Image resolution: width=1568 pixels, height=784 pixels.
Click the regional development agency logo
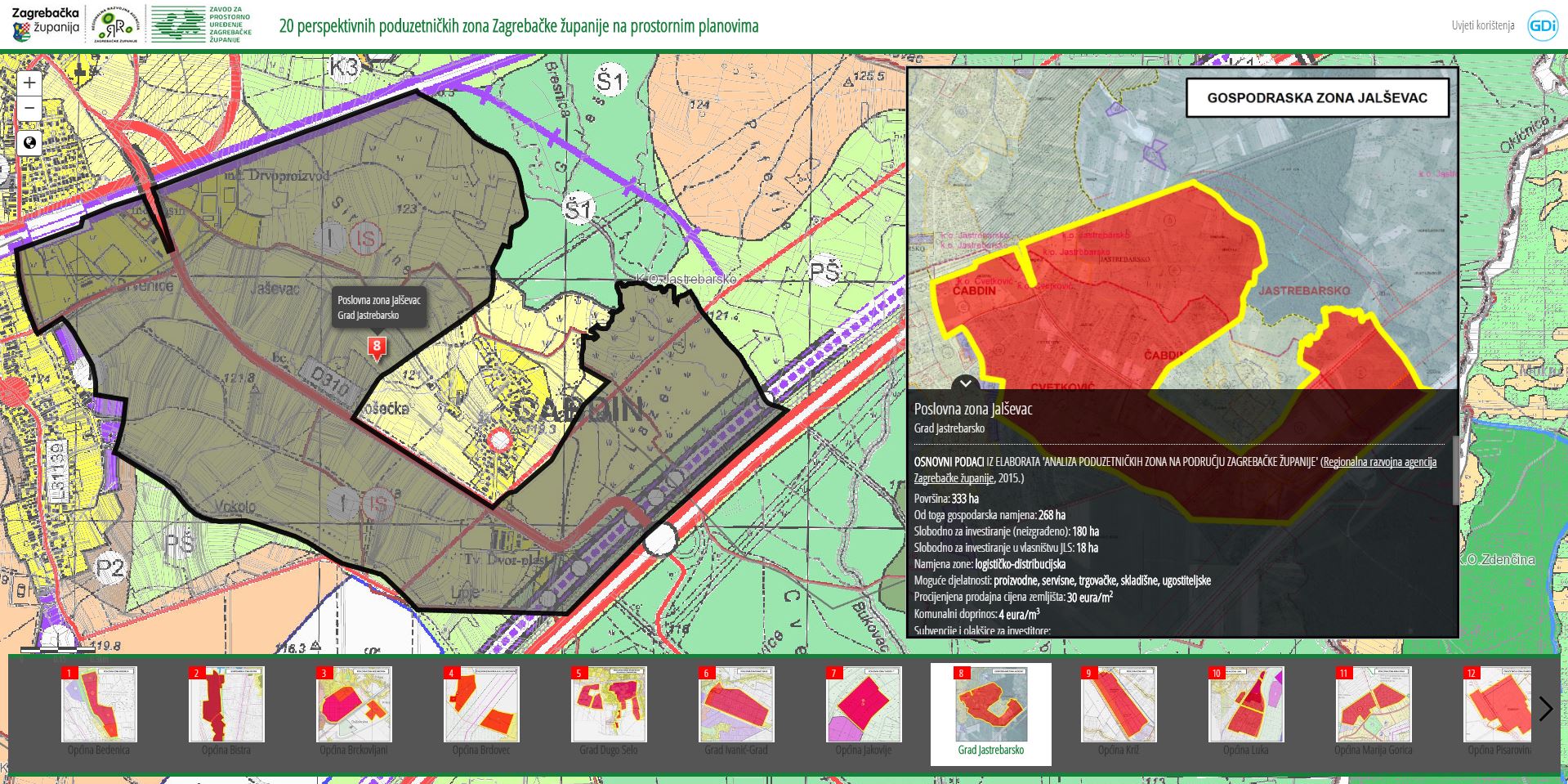click(117, 25)
